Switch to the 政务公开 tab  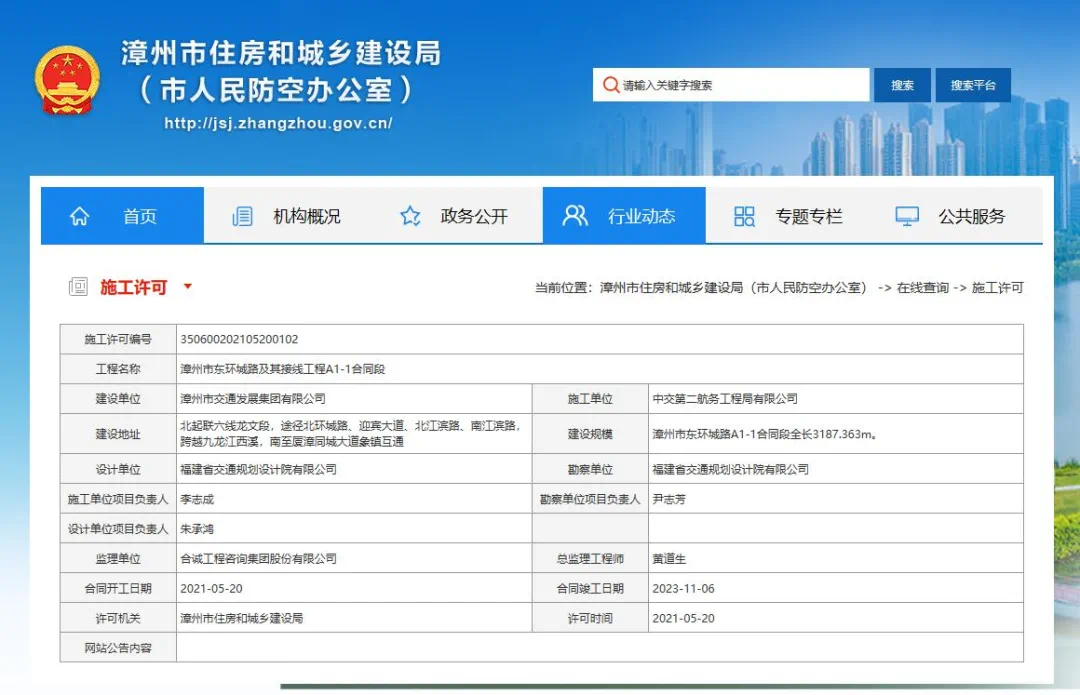coord(474,216)
